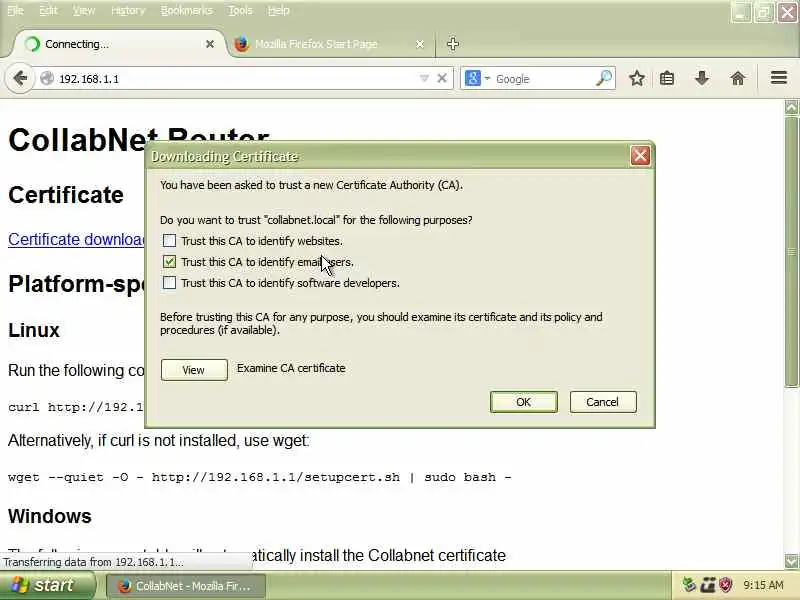
Task: Open the Tools menu
Action: (x=240, y=10)
